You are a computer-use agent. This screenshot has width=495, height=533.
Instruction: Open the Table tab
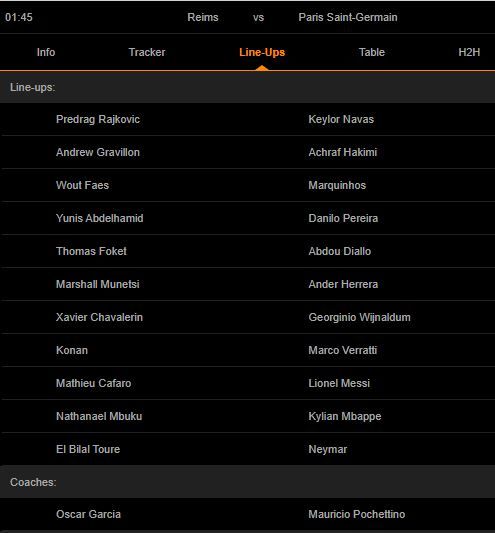point(372,52)
